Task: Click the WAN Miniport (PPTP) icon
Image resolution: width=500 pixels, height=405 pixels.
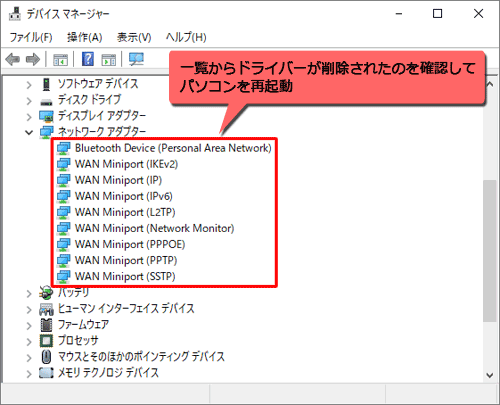Action: [x=63, y=260]
